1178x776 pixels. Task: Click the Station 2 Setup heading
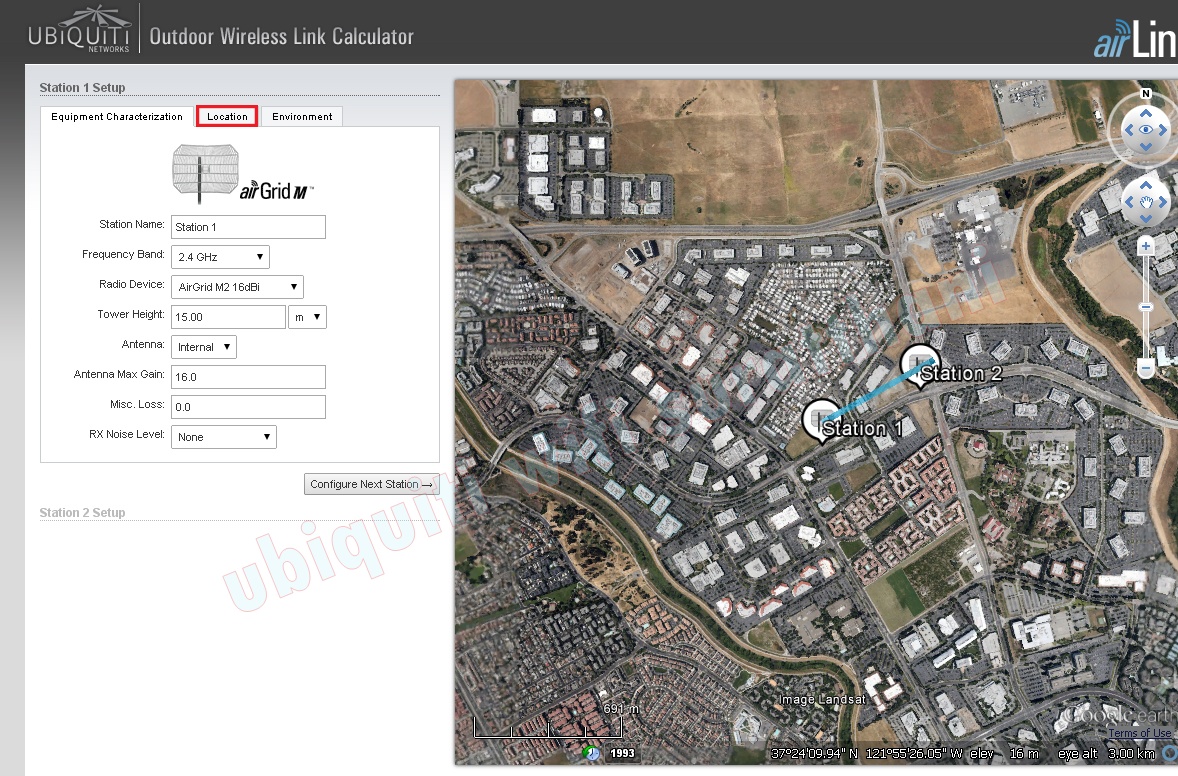click(x=82, y=512)
